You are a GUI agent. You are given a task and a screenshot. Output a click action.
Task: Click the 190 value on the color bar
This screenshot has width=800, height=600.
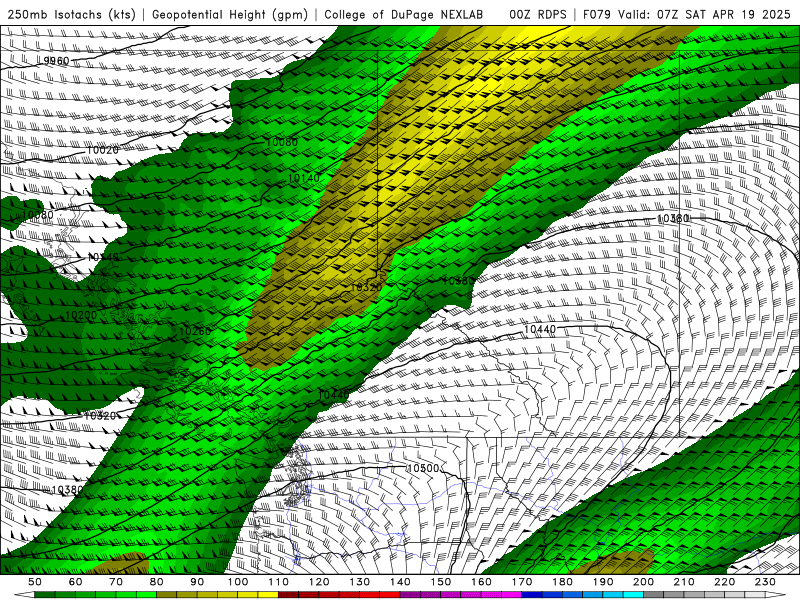603,582
